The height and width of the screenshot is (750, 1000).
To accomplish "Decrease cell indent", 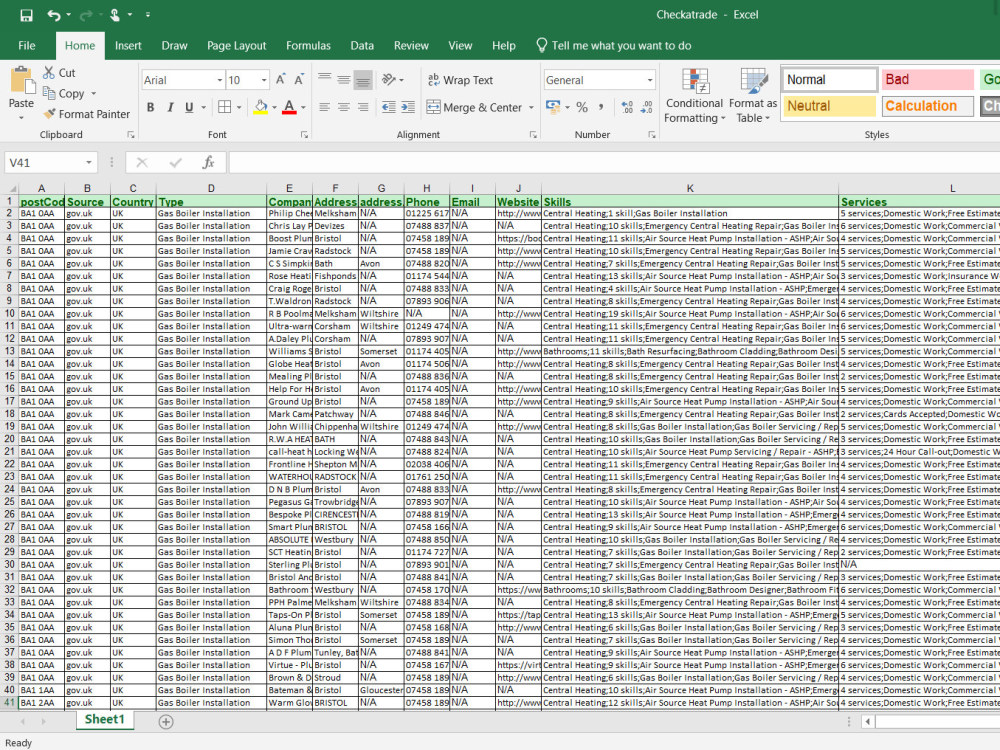I will tap(388, 107).
